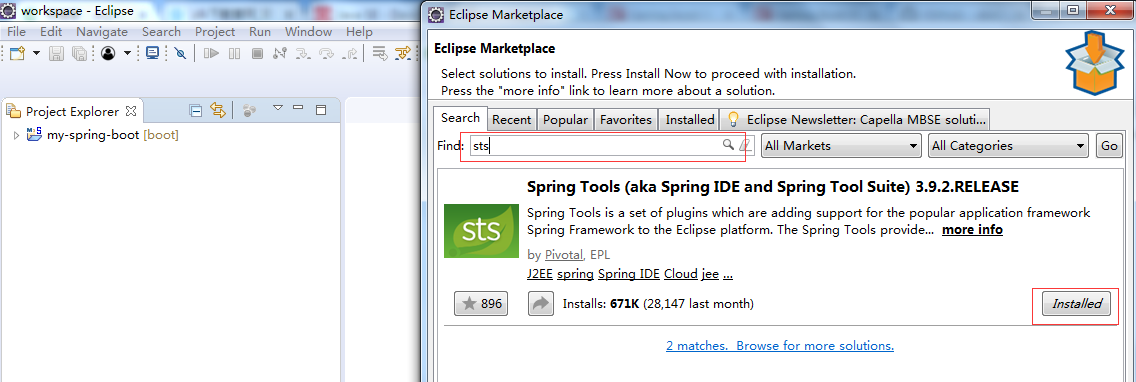Click the blue console monitor toolbar icon
Screen dimensions: 1136x382
pyautogui.click(x=152, y=53)
